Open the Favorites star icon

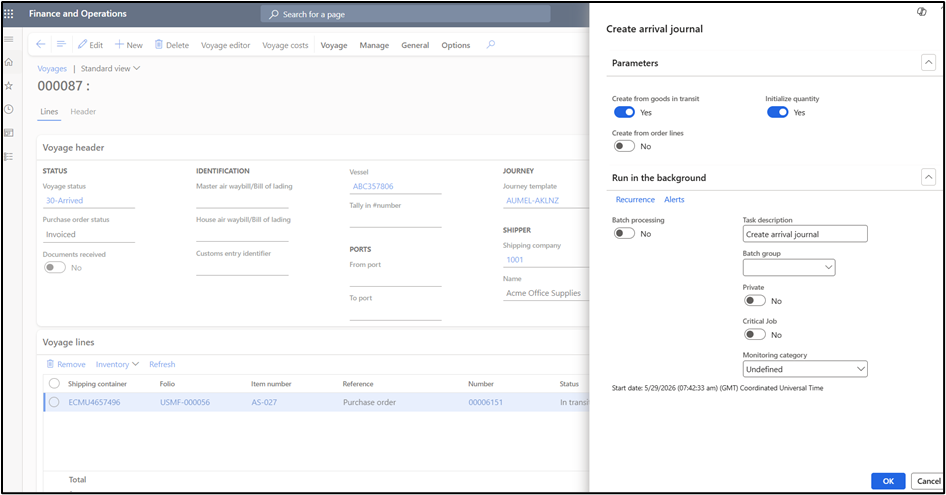coord(9,86)
